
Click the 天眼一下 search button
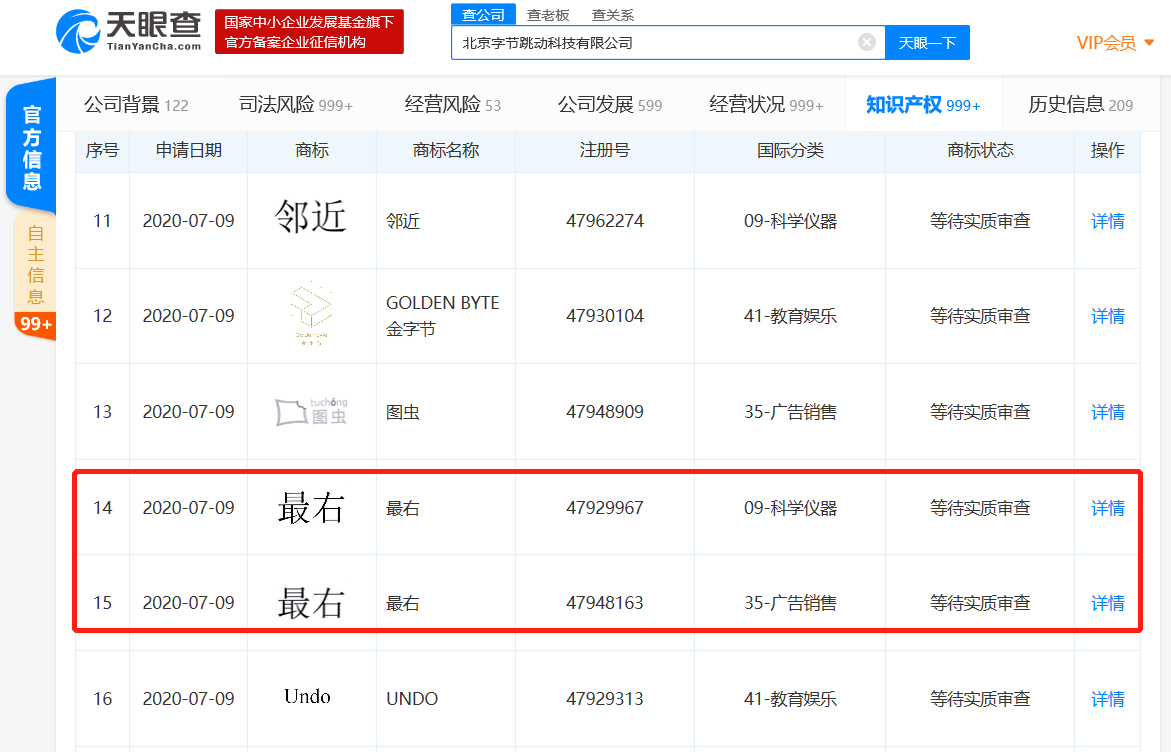(x=927, y=43)
